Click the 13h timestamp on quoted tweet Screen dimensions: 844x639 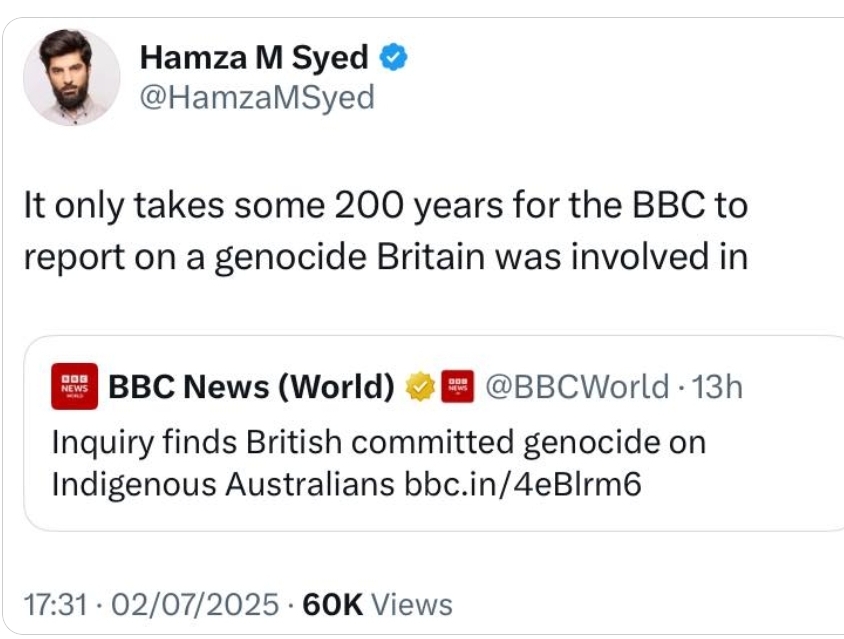pos(717,386)
